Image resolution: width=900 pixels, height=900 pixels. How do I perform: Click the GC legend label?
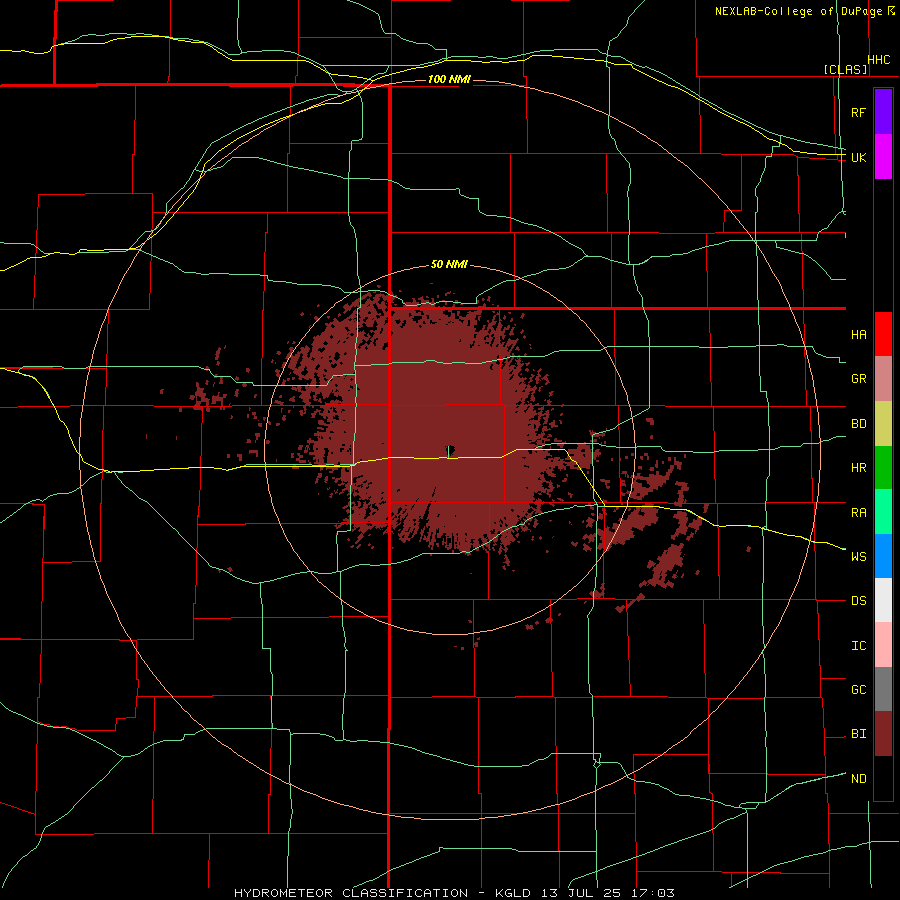858,690
